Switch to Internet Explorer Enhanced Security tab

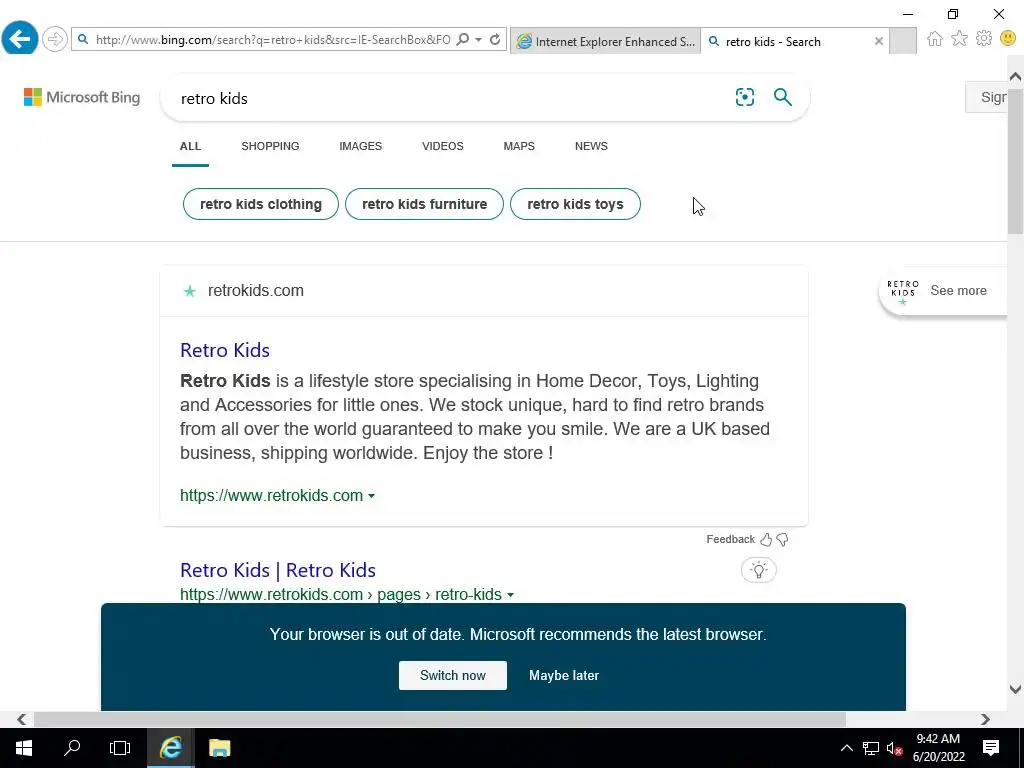(x=605, y=41)
